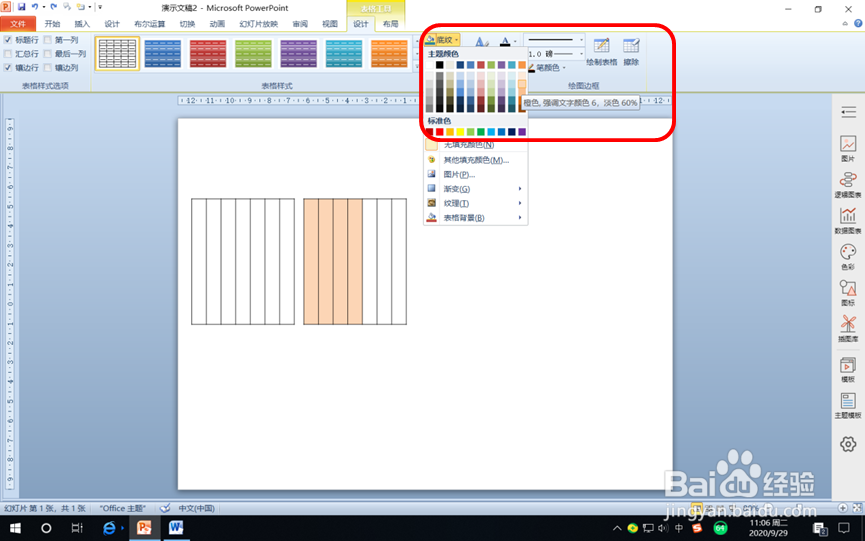
Task: Open the sidebar settings gear
Action: point(848,444)
